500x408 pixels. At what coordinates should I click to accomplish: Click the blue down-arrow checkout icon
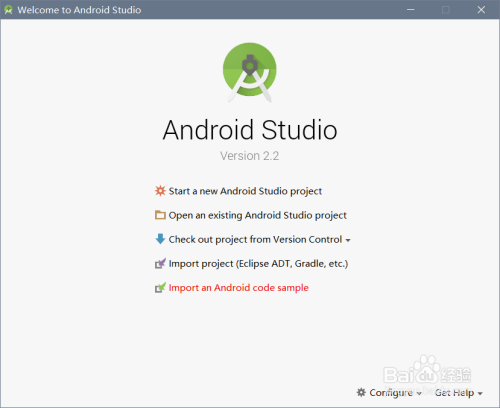(x=160, y=239)
